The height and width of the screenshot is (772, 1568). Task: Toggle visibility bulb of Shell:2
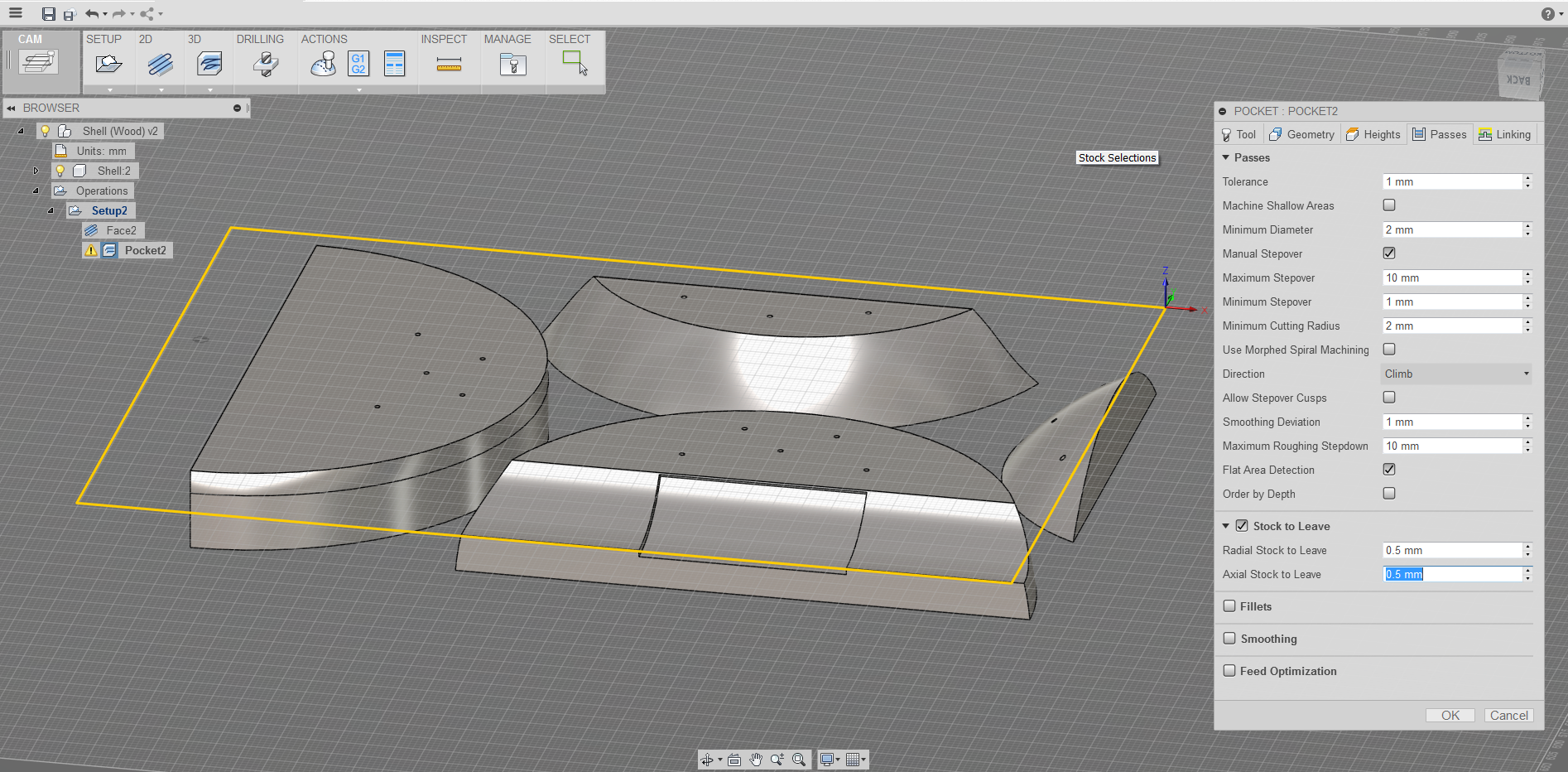click(60, 171)
